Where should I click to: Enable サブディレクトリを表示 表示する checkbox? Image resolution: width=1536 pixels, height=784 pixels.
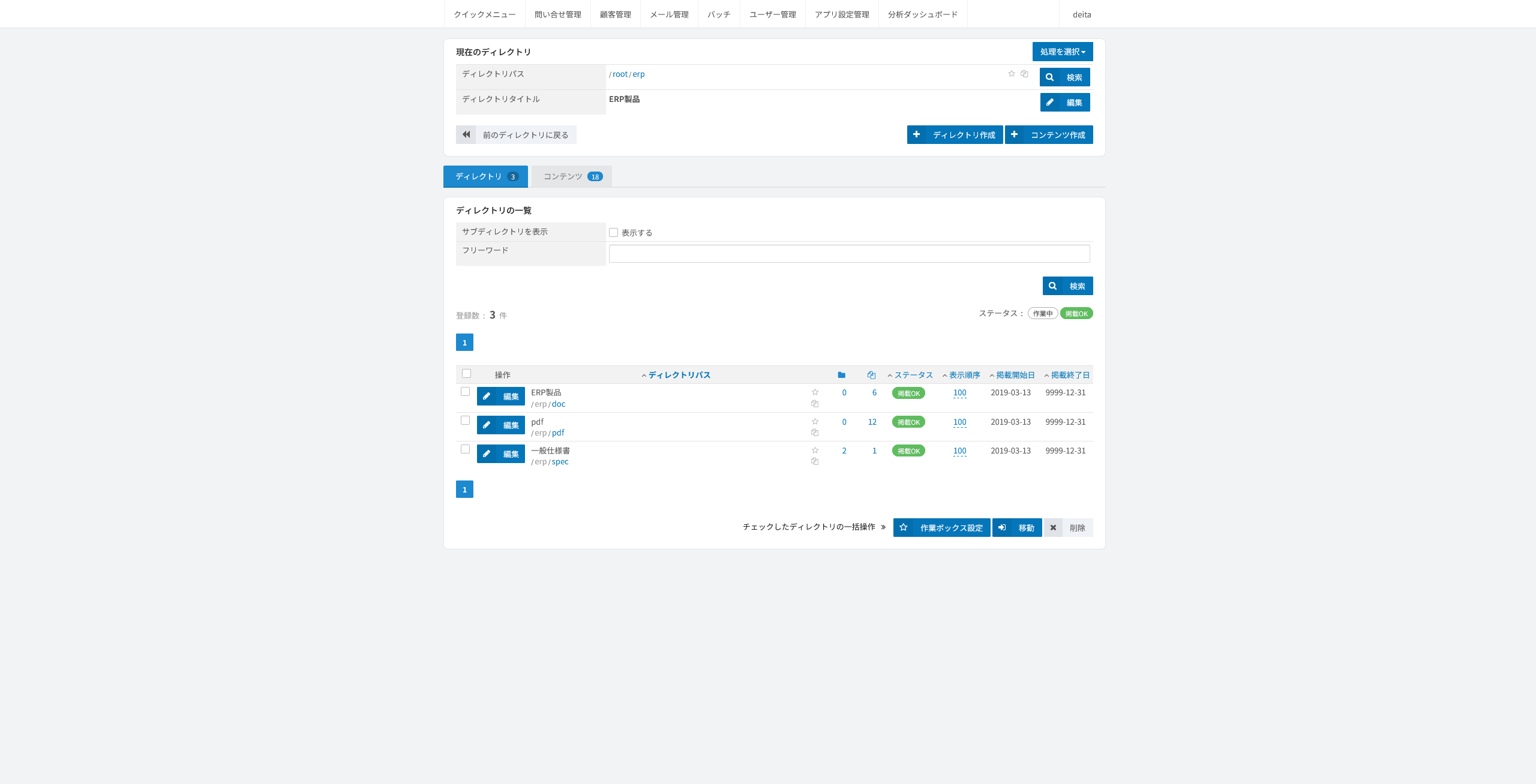613,232
